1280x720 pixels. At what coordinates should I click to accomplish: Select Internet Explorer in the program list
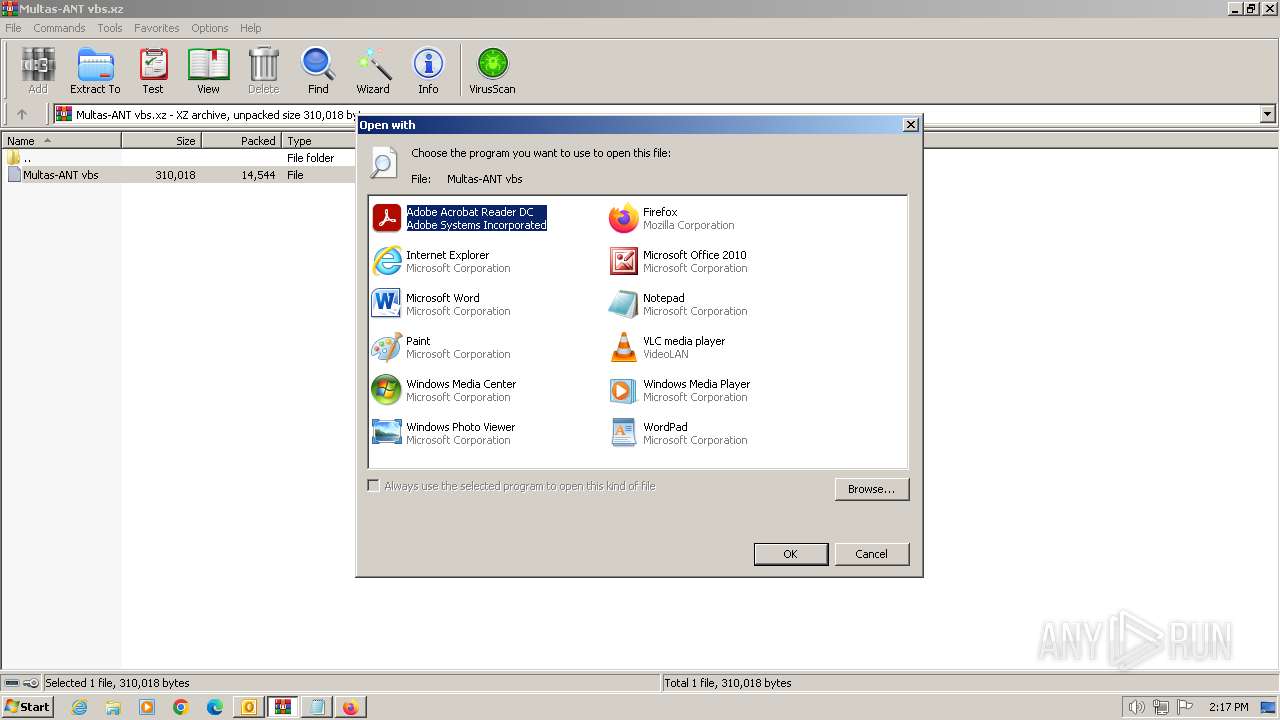pyautogui.click(x=441, y=261)
